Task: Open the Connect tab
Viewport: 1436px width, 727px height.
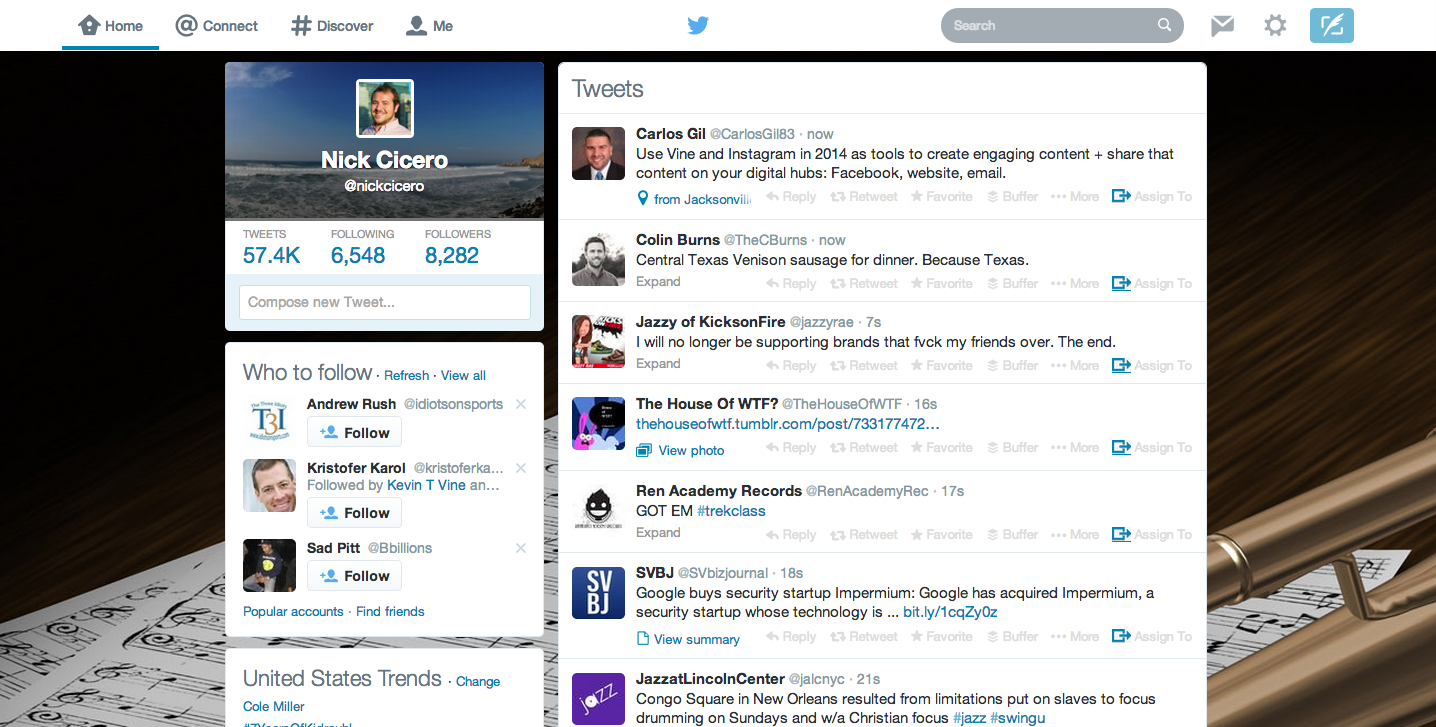Action: tap(217, 26)
